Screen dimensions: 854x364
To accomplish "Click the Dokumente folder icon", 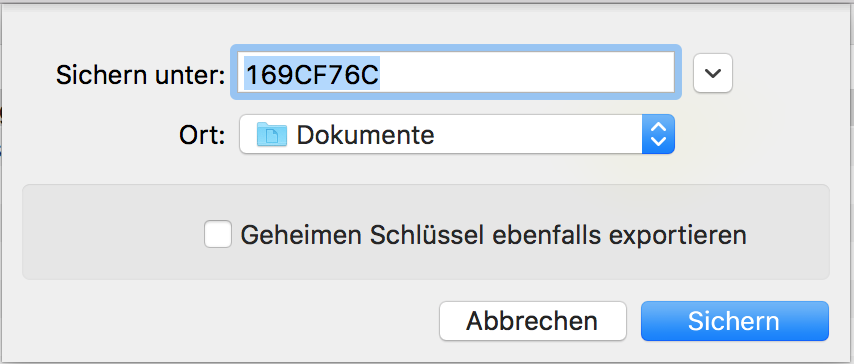I will pyautogui.click(x=272, y=134).
